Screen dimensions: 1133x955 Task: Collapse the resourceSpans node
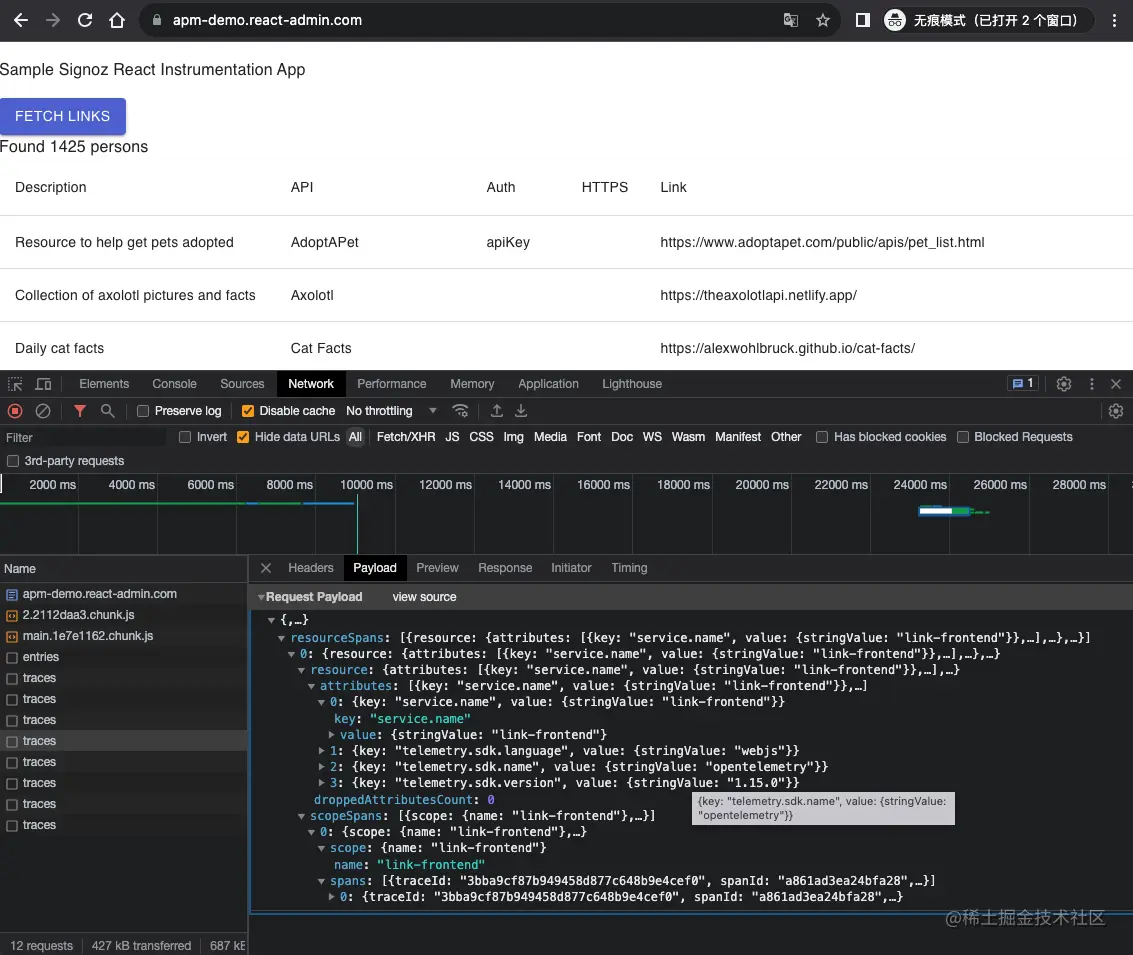(x=282, y=639)
